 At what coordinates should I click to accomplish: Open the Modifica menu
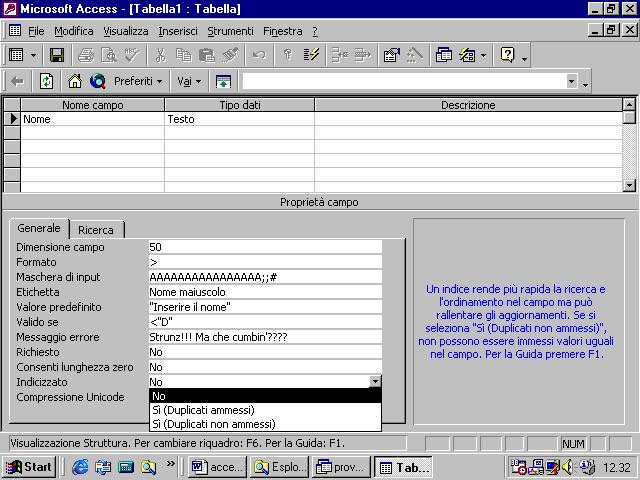[73, 31]
